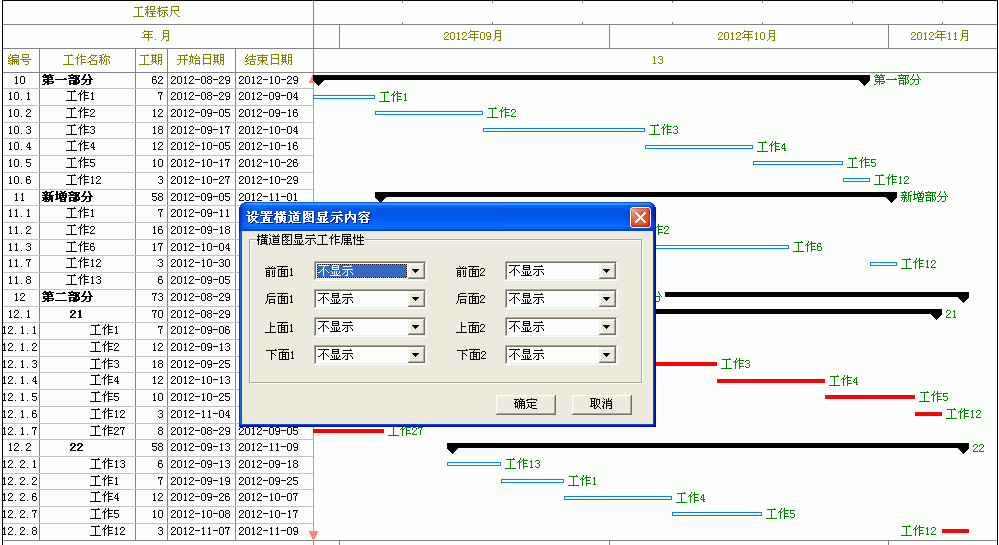Click the blue 工作1 bar of row 10.1
Viewport: 999px width, 545px height.
pyautogui.click(x=344, y=97)
